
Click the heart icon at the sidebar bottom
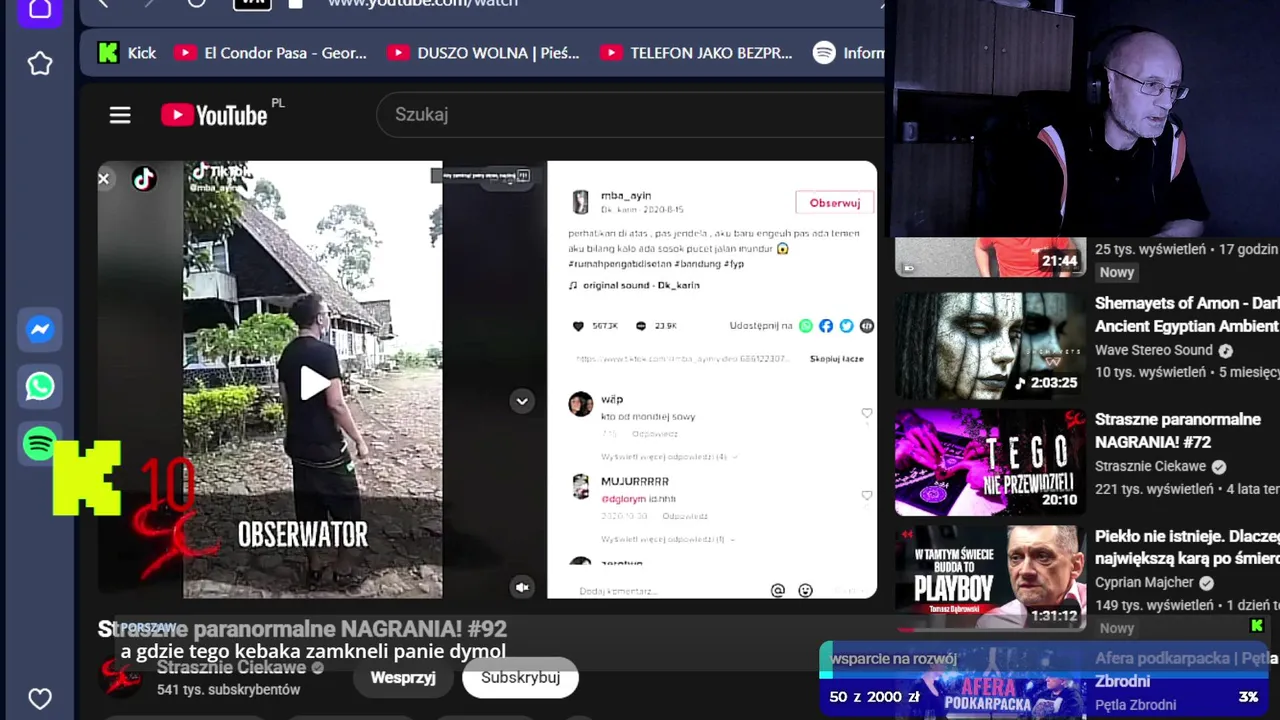coord(40,699)
